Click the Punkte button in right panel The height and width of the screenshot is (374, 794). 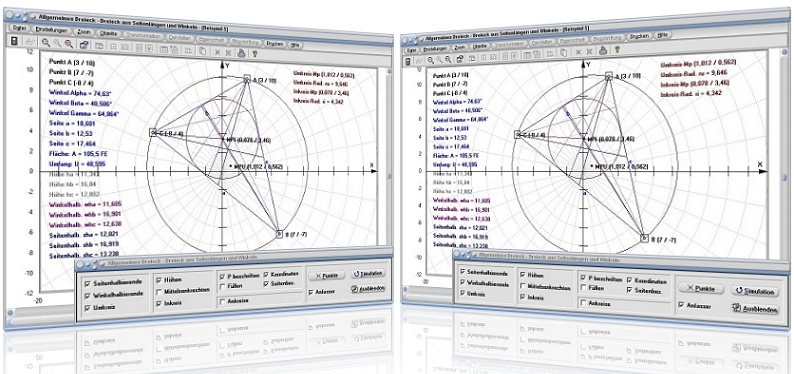coord(701,288)
